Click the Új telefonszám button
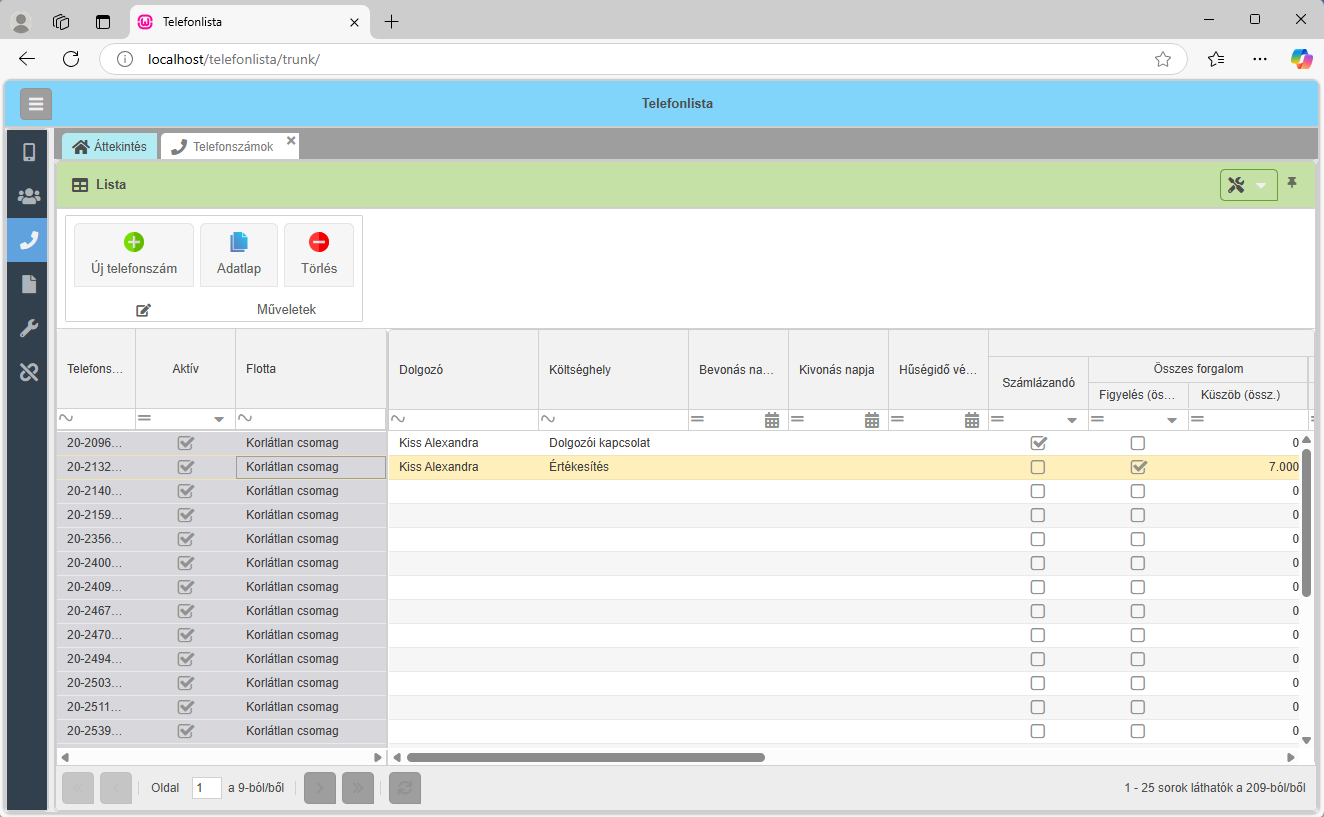 click(x=134, y=255)
